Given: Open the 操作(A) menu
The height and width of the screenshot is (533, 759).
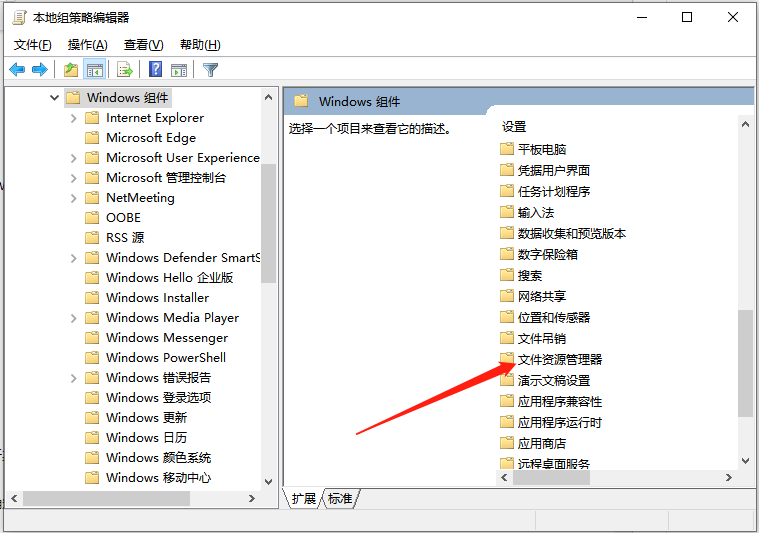Looking at the screenshot, I should click(88, 45).
